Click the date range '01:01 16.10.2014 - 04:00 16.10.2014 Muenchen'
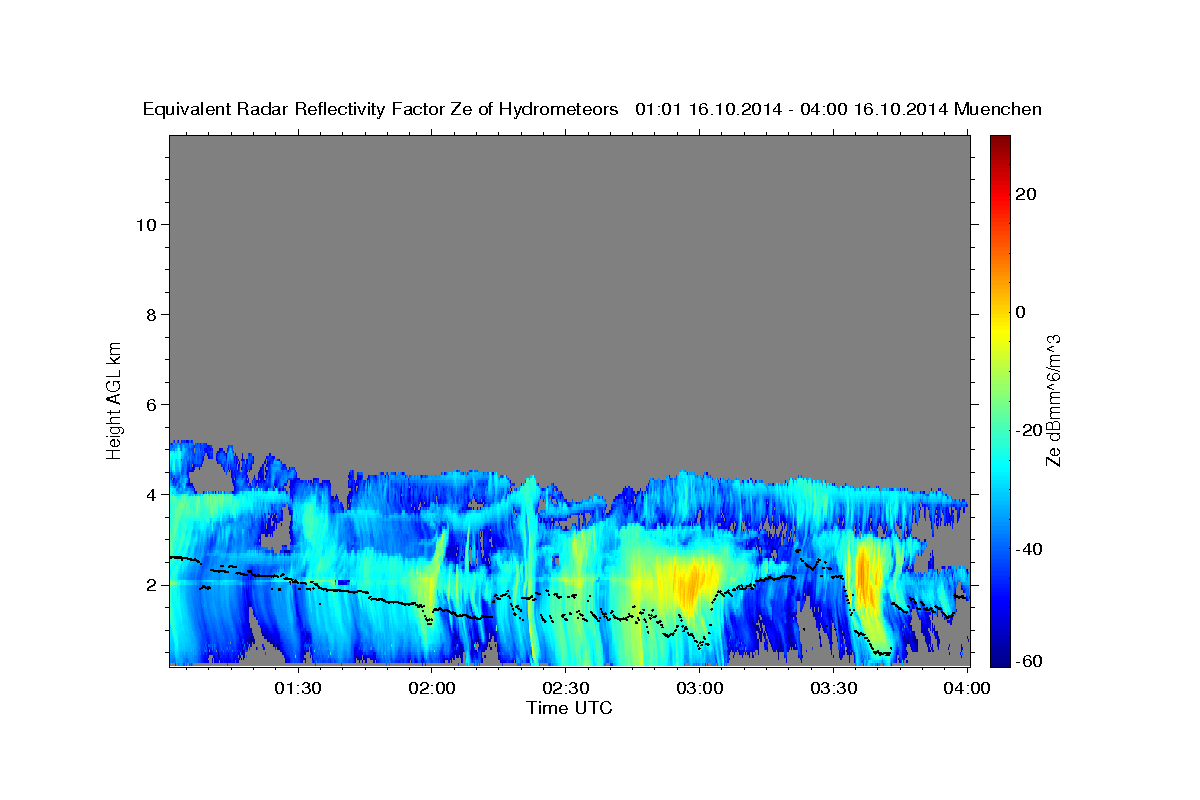1200x800 pixels. pos(839,109)
